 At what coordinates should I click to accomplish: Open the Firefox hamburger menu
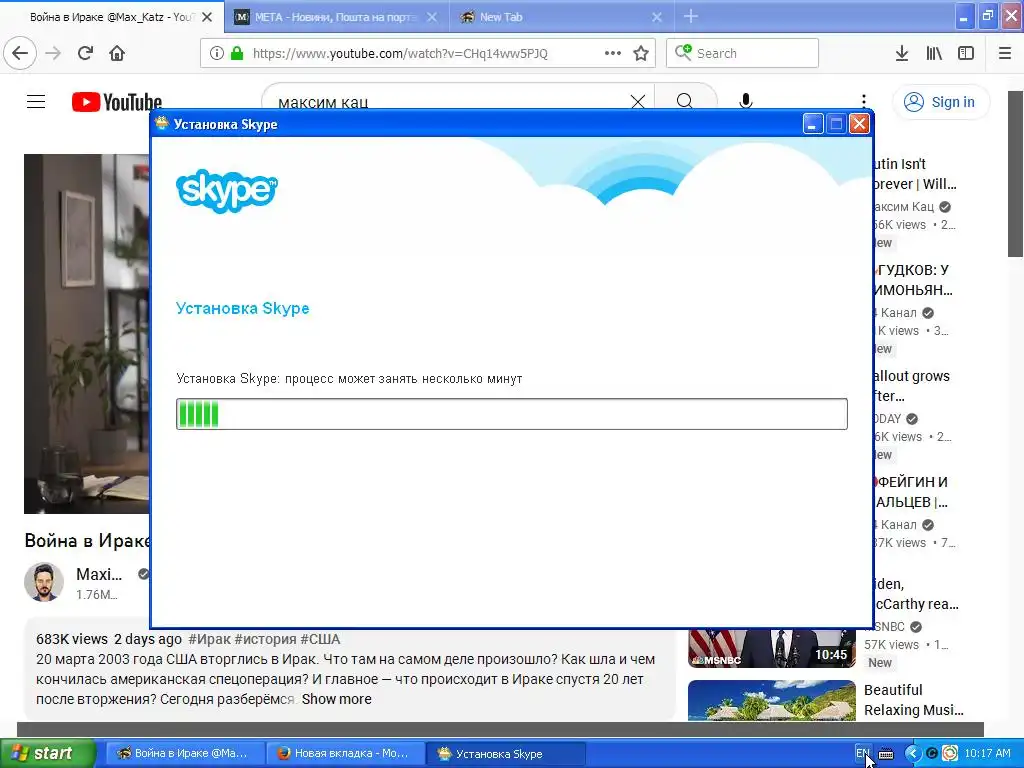1004,53
